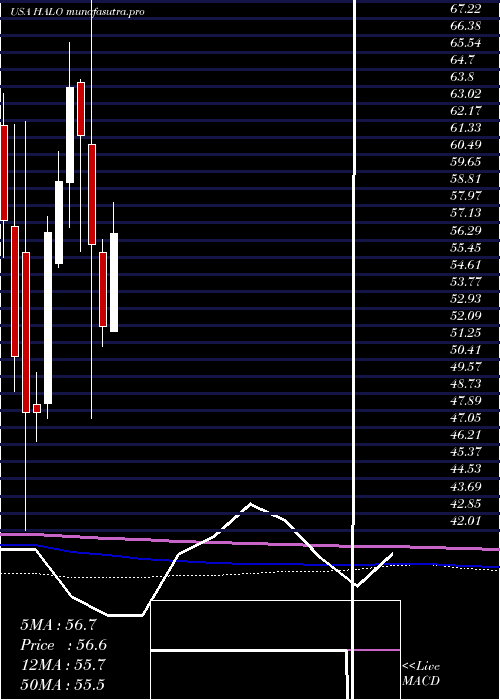Select the 57.97 price axis label
Viewport: 500px width, 700px height.
pos(465,196)
